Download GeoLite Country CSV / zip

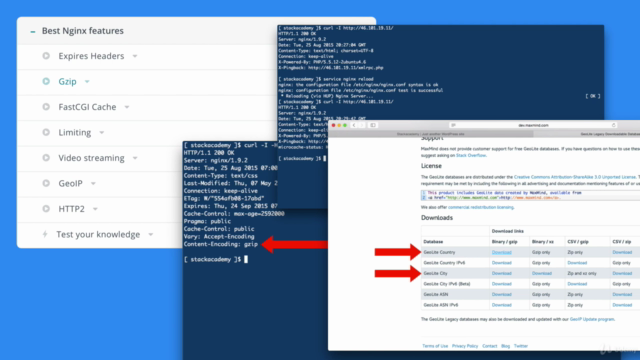point(622,252)
